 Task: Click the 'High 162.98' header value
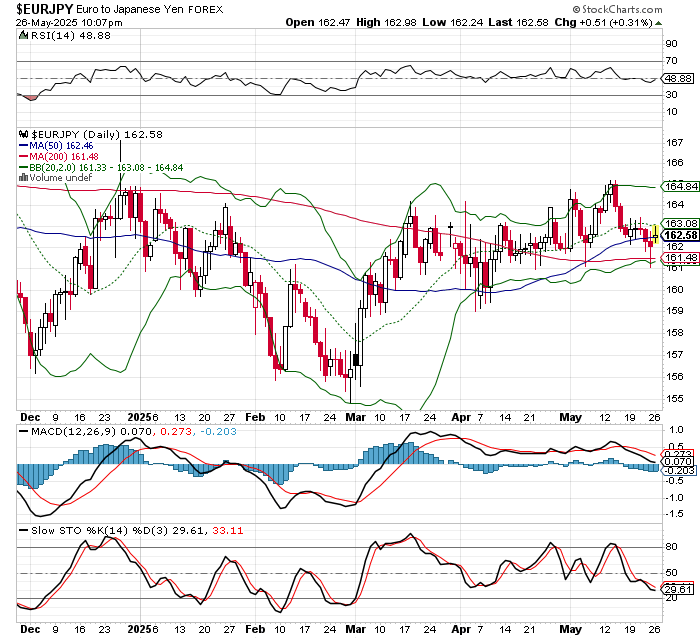387,22
